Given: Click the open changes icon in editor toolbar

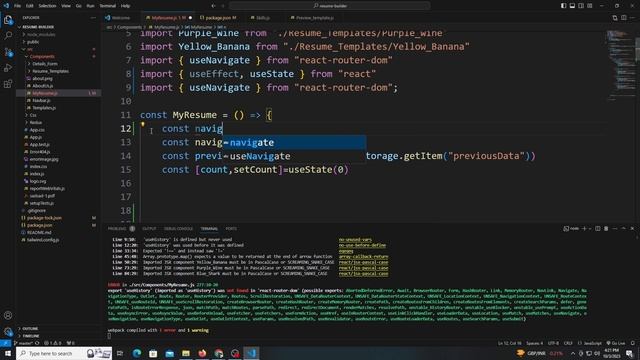Looking at the screenshot, I should coord(615,18).
